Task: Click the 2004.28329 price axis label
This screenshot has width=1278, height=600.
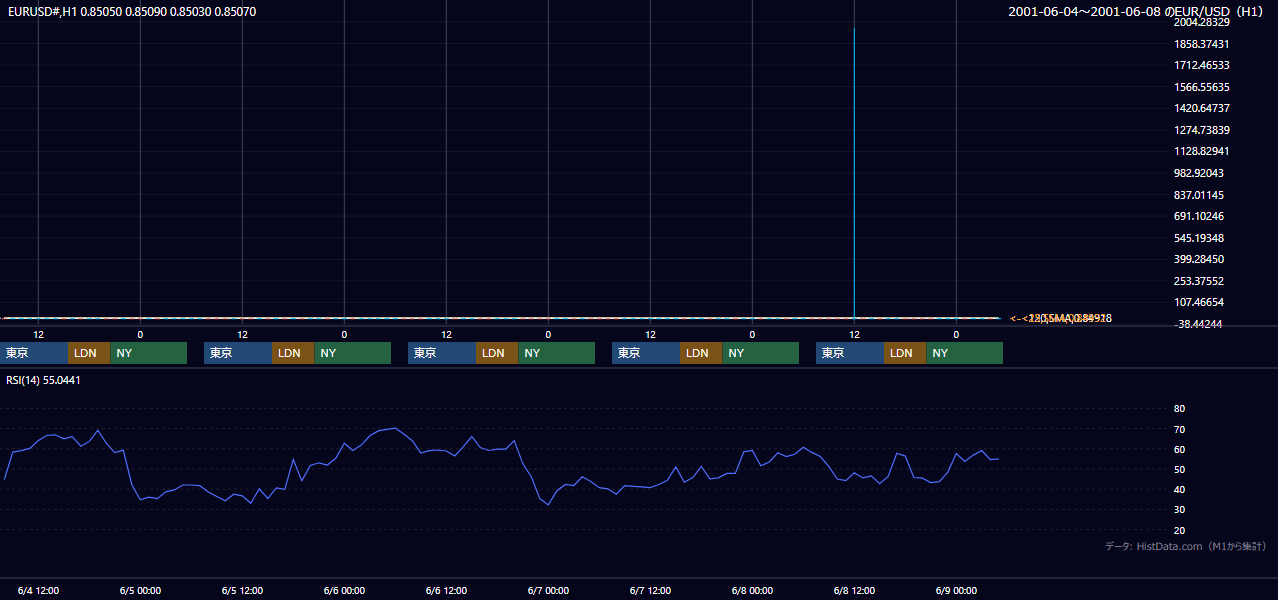Action: click(x=1202, y=22)
